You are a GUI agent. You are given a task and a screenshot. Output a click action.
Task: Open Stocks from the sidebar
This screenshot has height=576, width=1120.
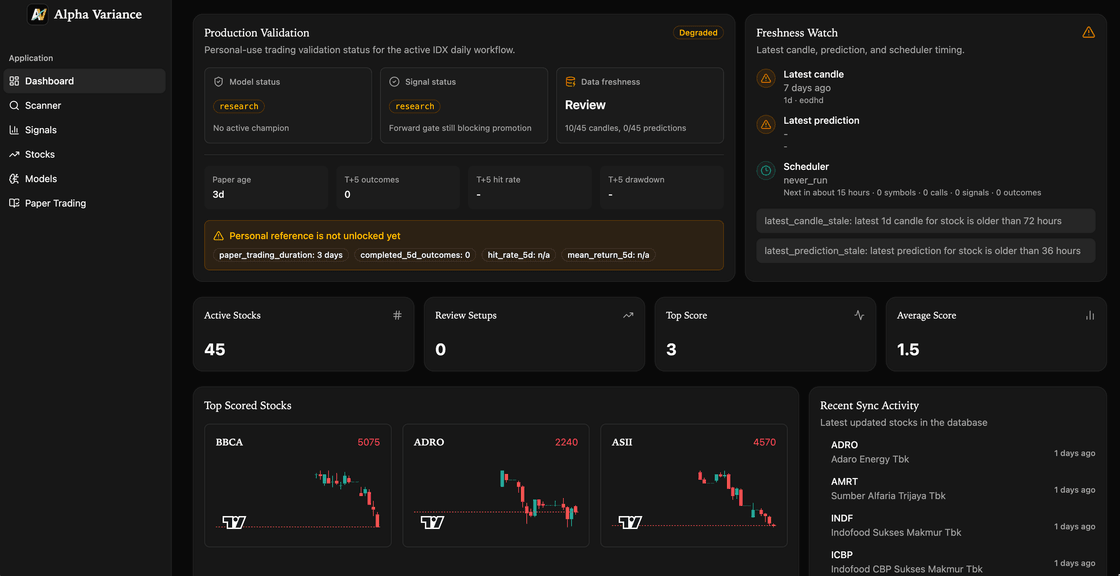84,154
